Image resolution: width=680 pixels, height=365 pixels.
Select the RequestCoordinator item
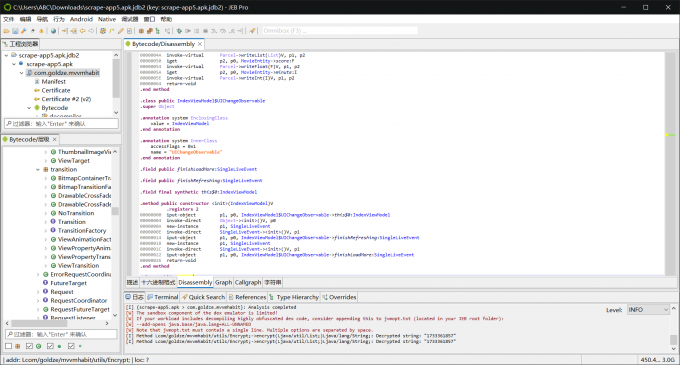[x=78, y=300]
